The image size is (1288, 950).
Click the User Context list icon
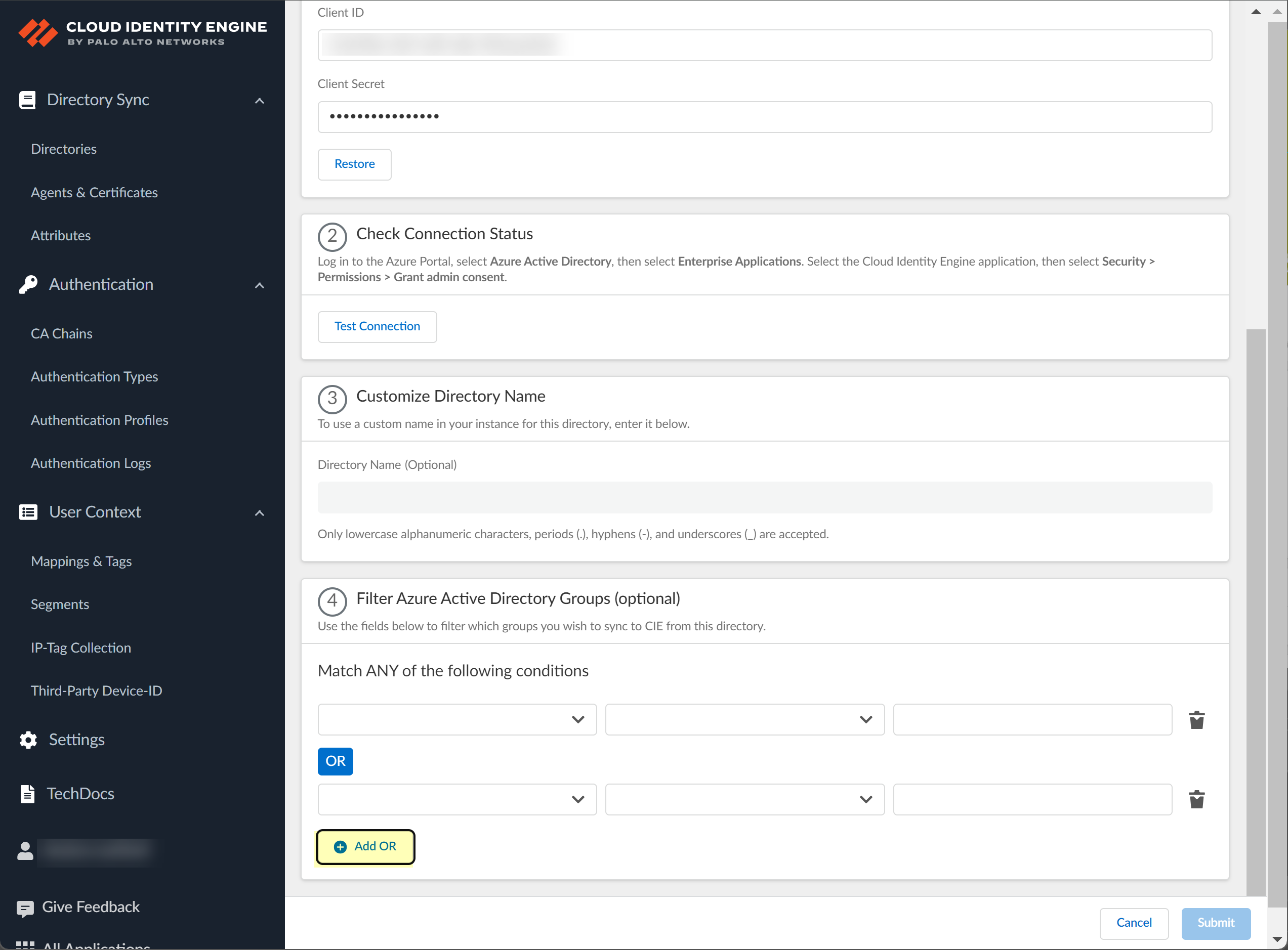[28, 512]
